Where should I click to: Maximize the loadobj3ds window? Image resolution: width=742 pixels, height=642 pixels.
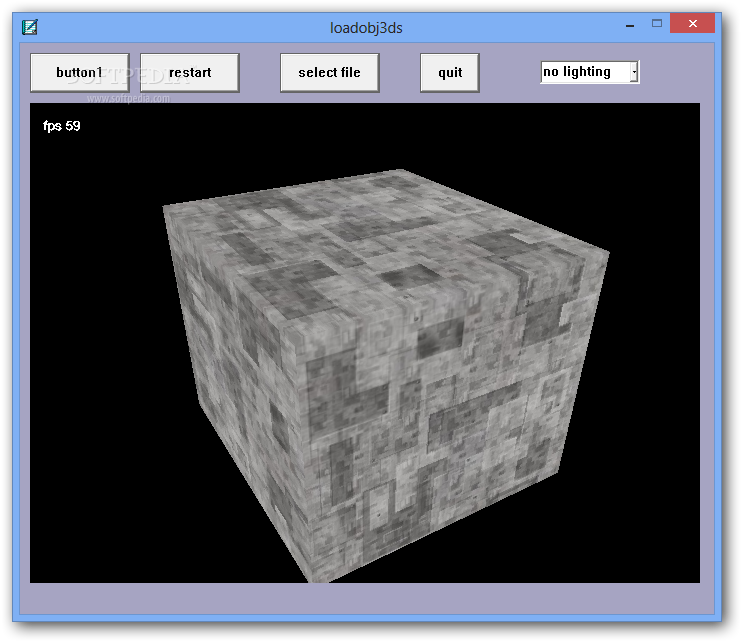coord(656,24)
